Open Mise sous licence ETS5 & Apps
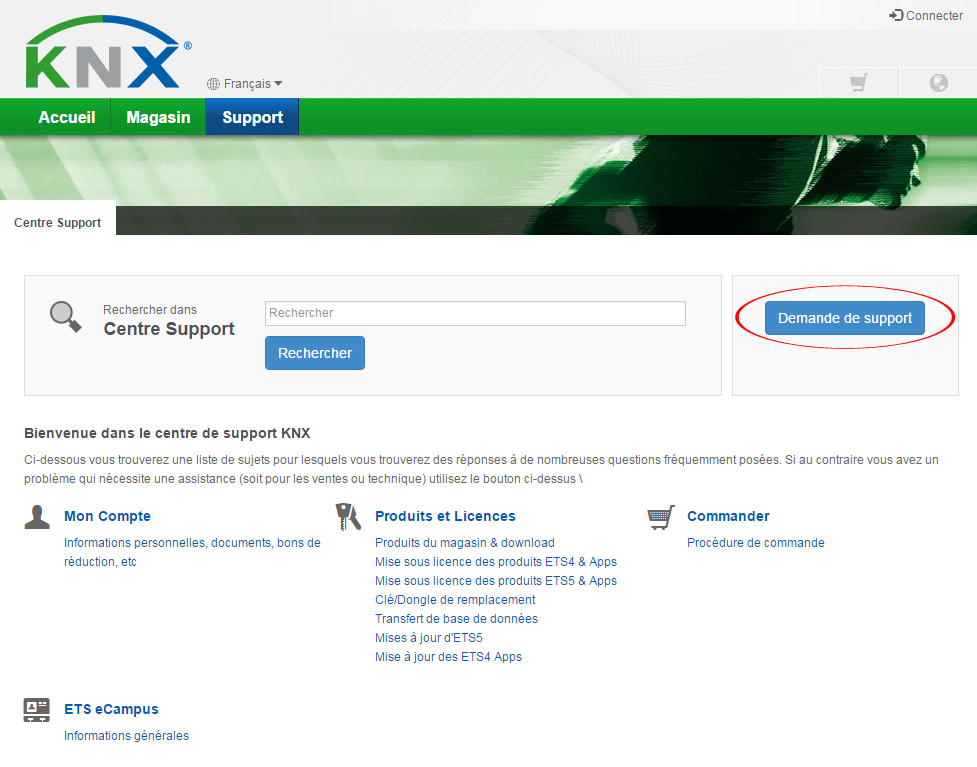 [x=496, y=581]
